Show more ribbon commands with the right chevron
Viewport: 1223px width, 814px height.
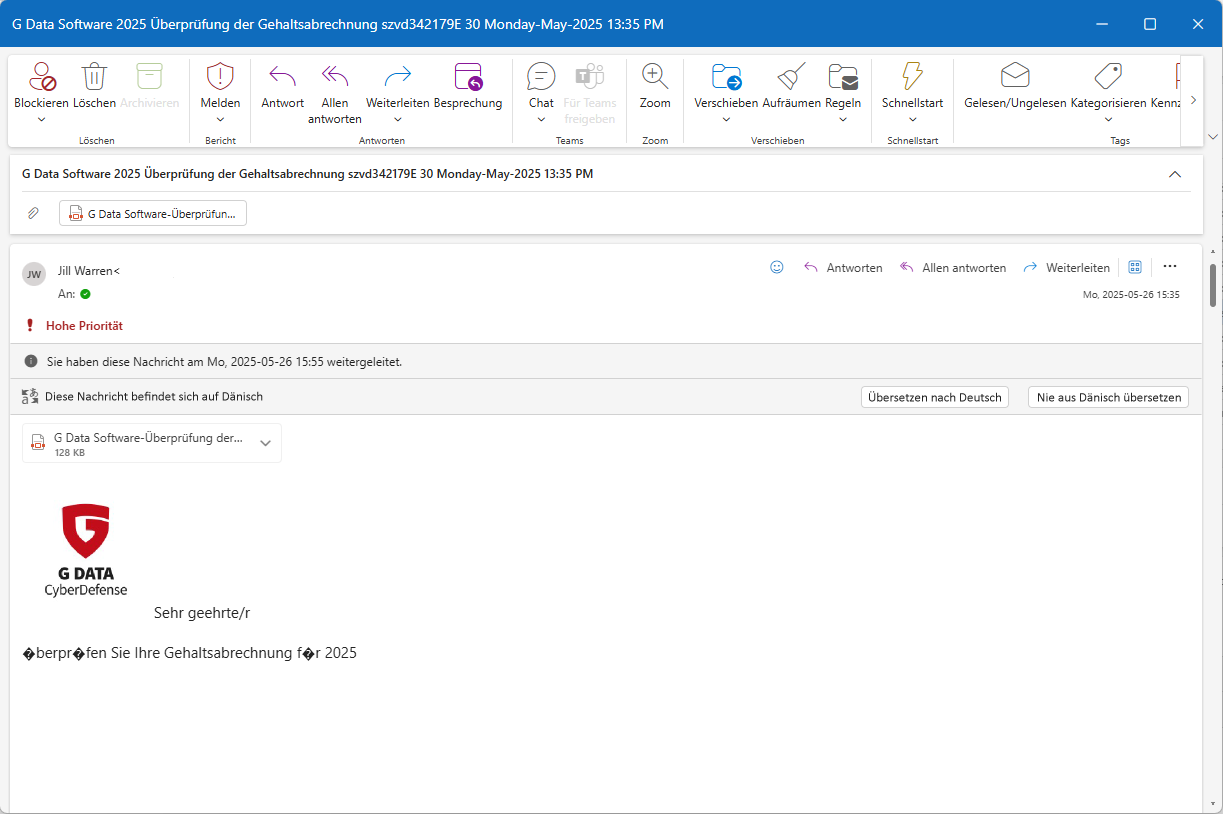point(1193,99)
